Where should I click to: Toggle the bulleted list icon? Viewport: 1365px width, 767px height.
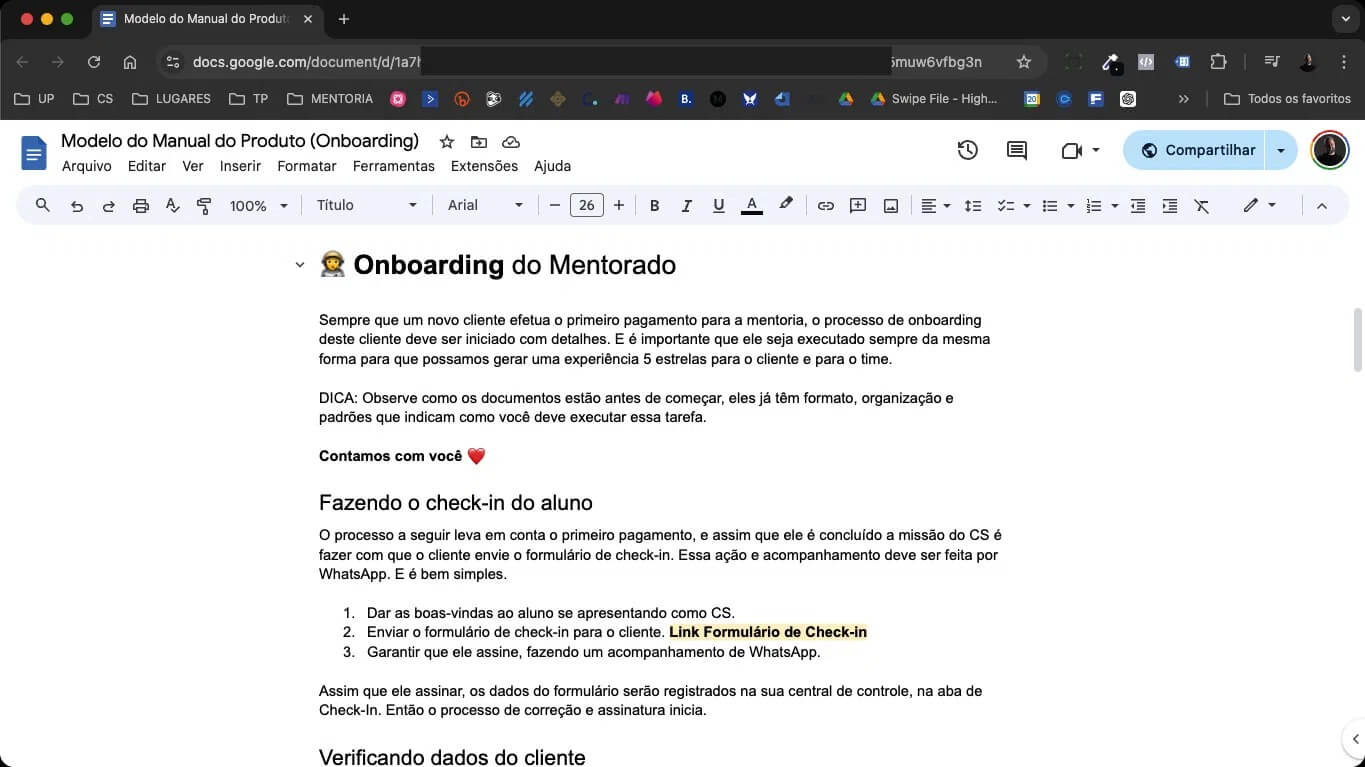click(1050, 205)
